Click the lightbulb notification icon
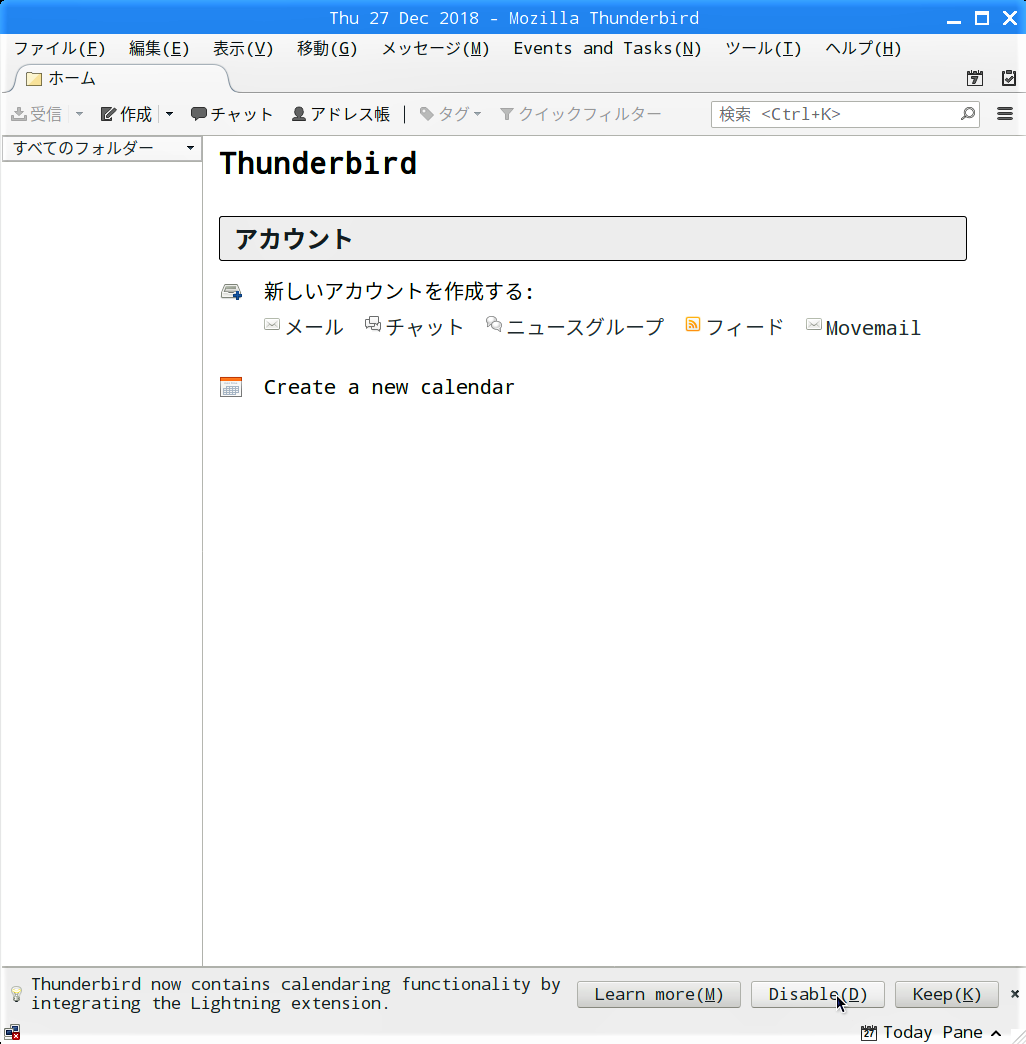This screenshot has height=1044, width=1026. [17, 994]
